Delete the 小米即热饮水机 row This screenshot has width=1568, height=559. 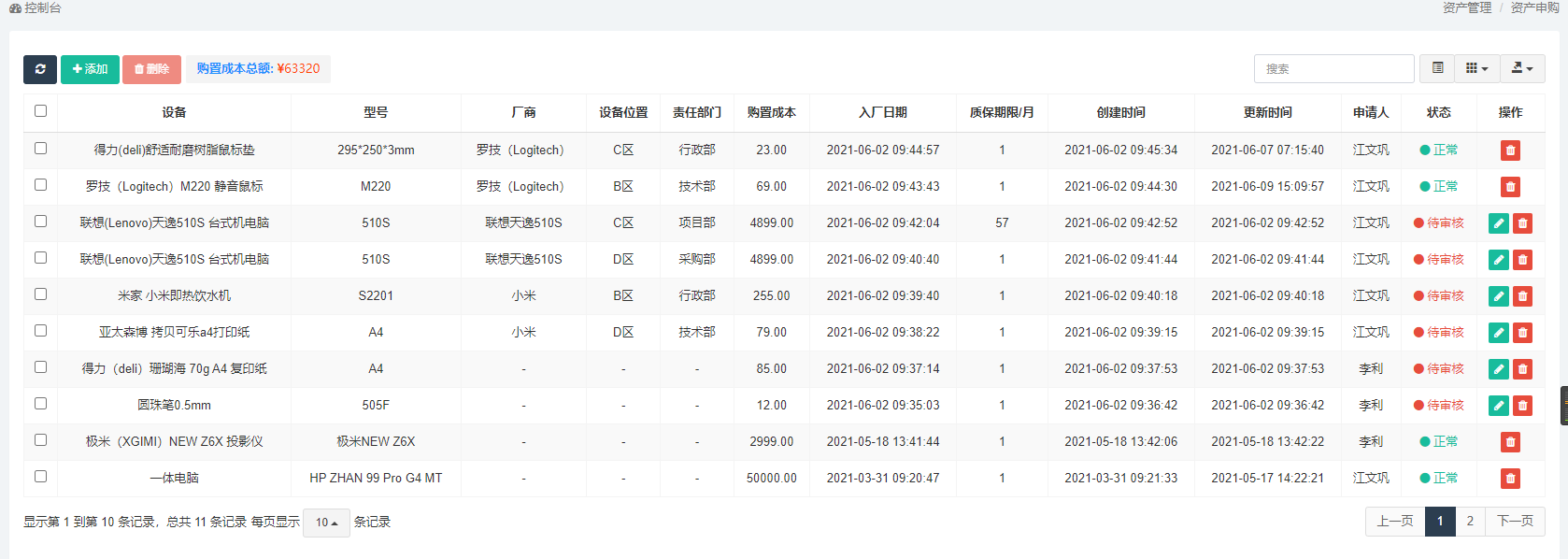coord(1522,296)
